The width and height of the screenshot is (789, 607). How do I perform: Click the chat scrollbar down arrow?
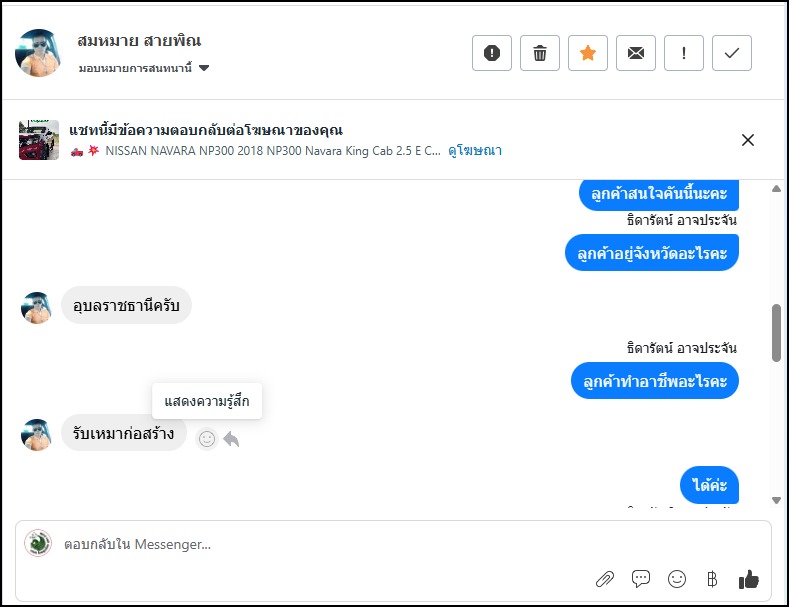(777, 500)
